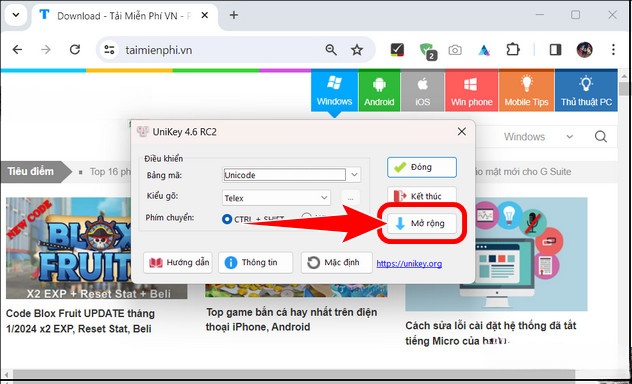632x384 pixels.
Task: Close the Download - Tải Miễn Phí VN tab
Action: pos(204,15)
